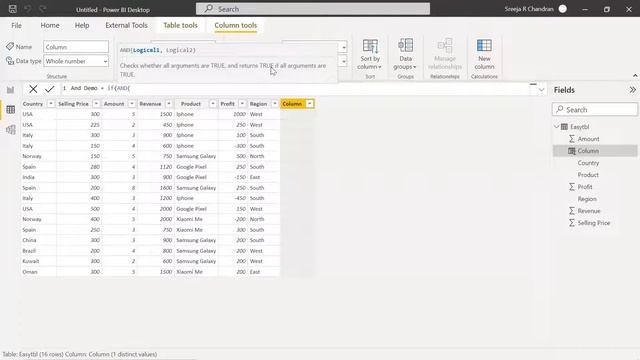
Task: Click the sigma icon beside Revenue field
Action: coord(572,211)
